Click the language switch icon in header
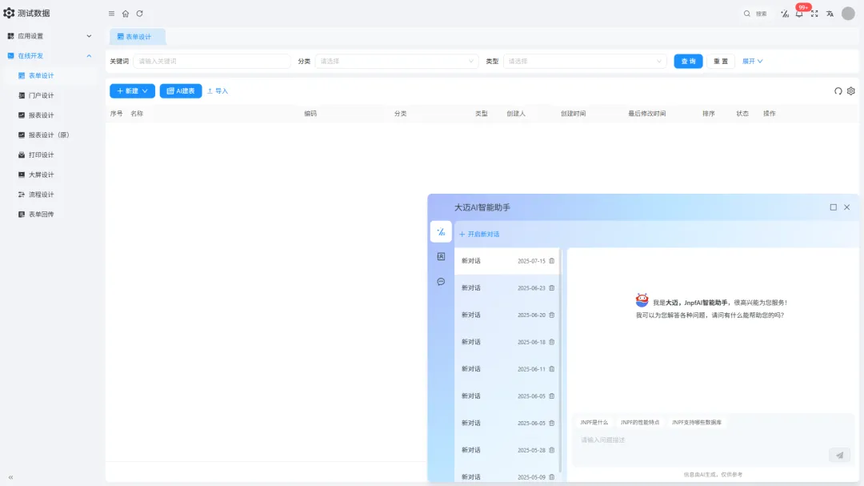Screen dimensions: 864x486 830,14
